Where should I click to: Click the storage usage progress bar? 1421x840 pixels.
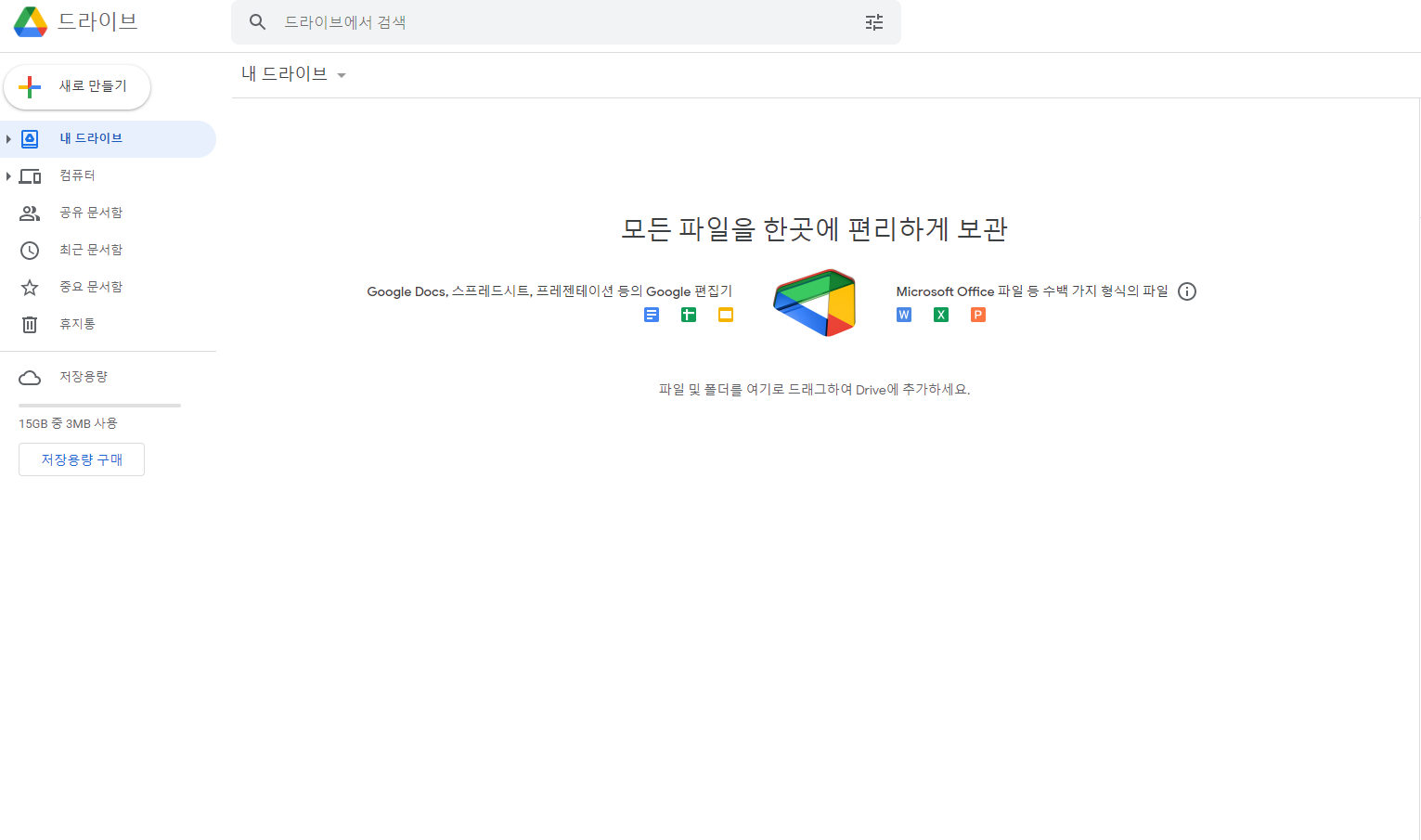pos(99,406)
